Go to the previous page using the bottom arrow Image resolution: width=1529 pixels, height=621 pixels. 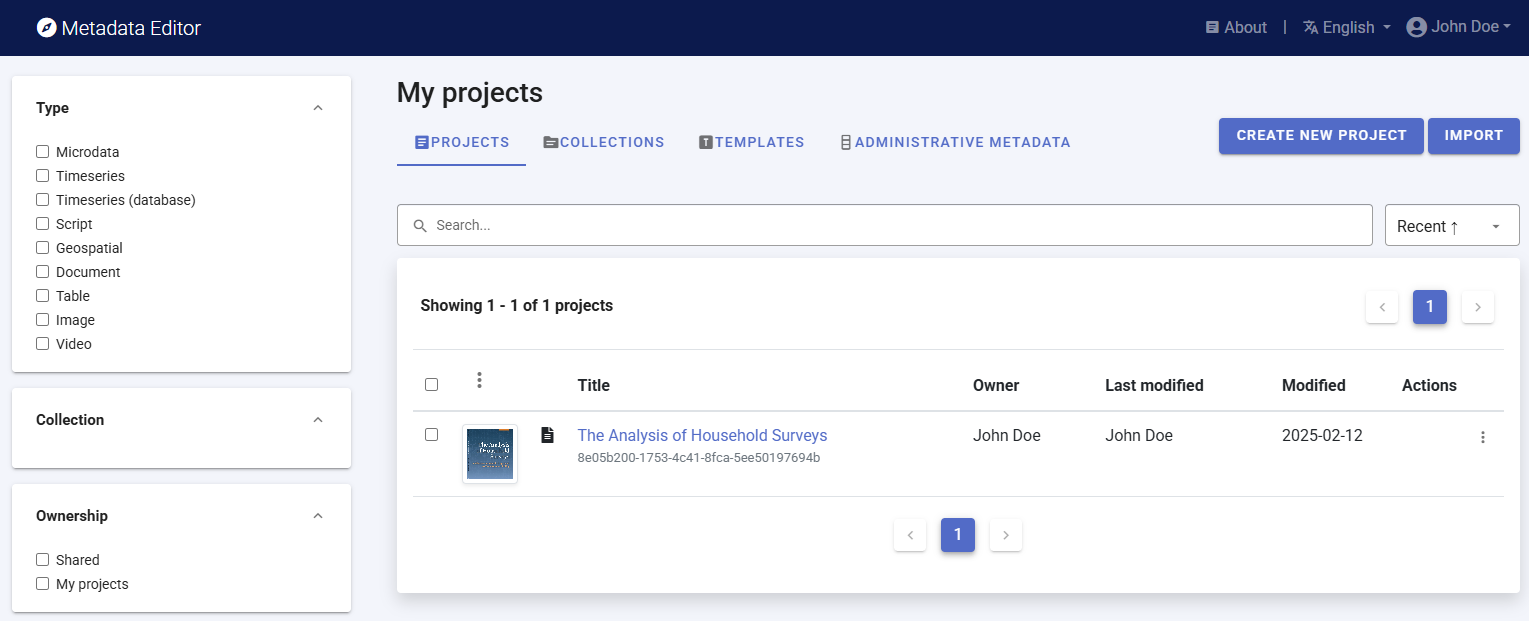[x=909, y=535]
